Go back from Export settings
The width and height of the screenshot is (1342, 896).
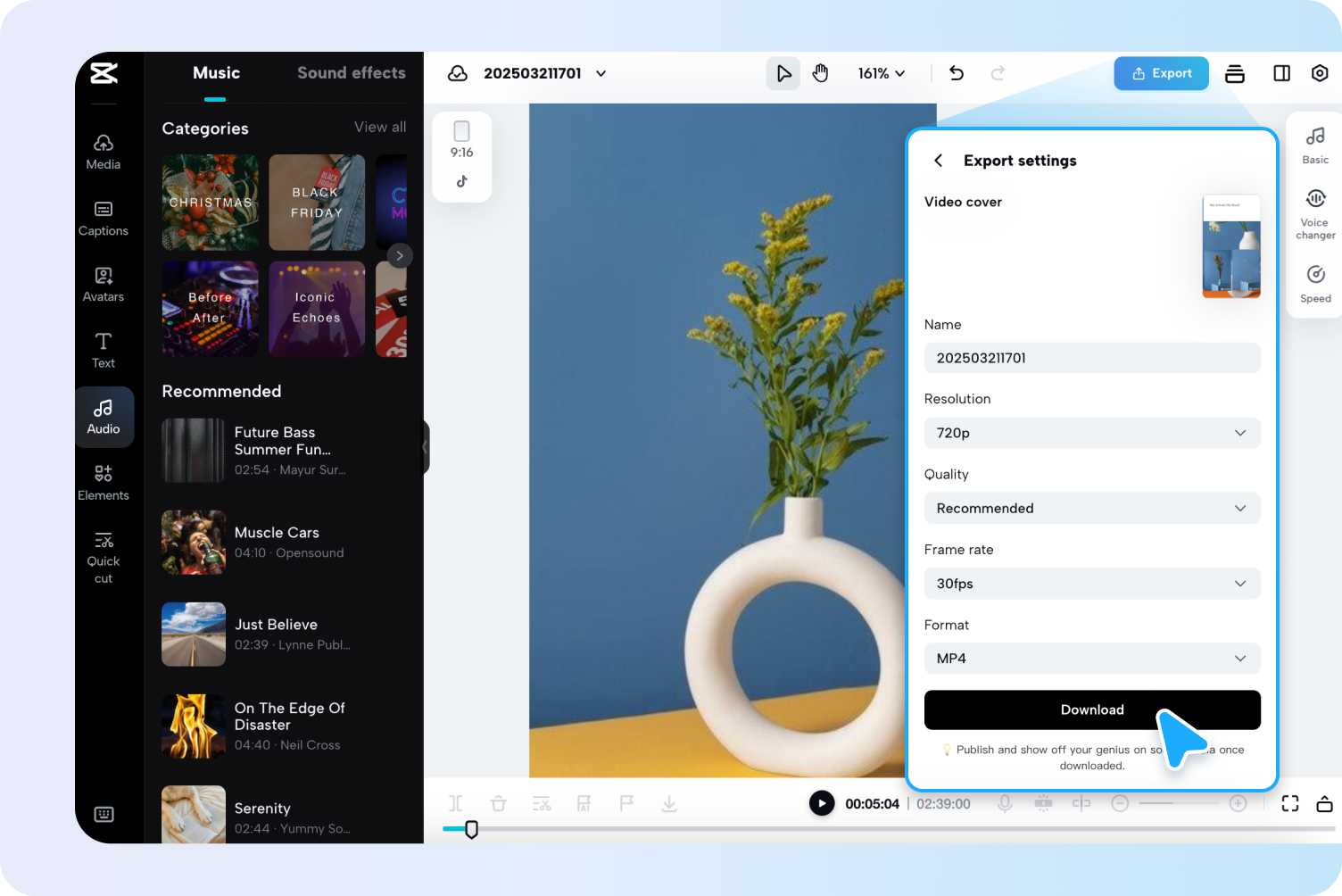pos(938,161)
